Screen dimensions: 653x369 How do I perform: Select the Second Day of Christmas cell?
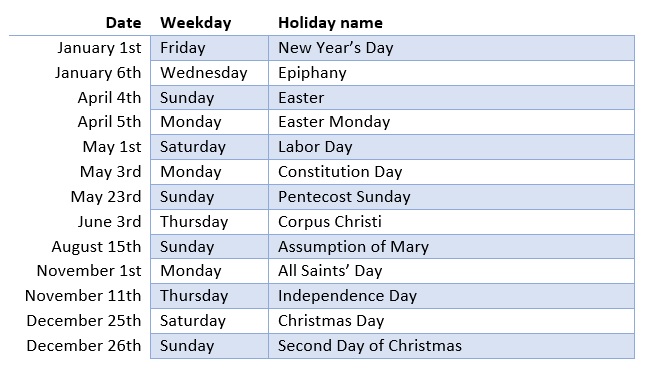[451, 346]
